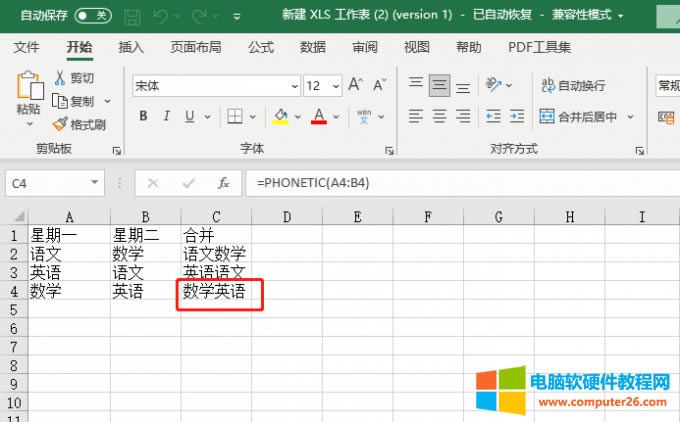Click the formula bar with PHONETIC formula

[x=462, y=183]
